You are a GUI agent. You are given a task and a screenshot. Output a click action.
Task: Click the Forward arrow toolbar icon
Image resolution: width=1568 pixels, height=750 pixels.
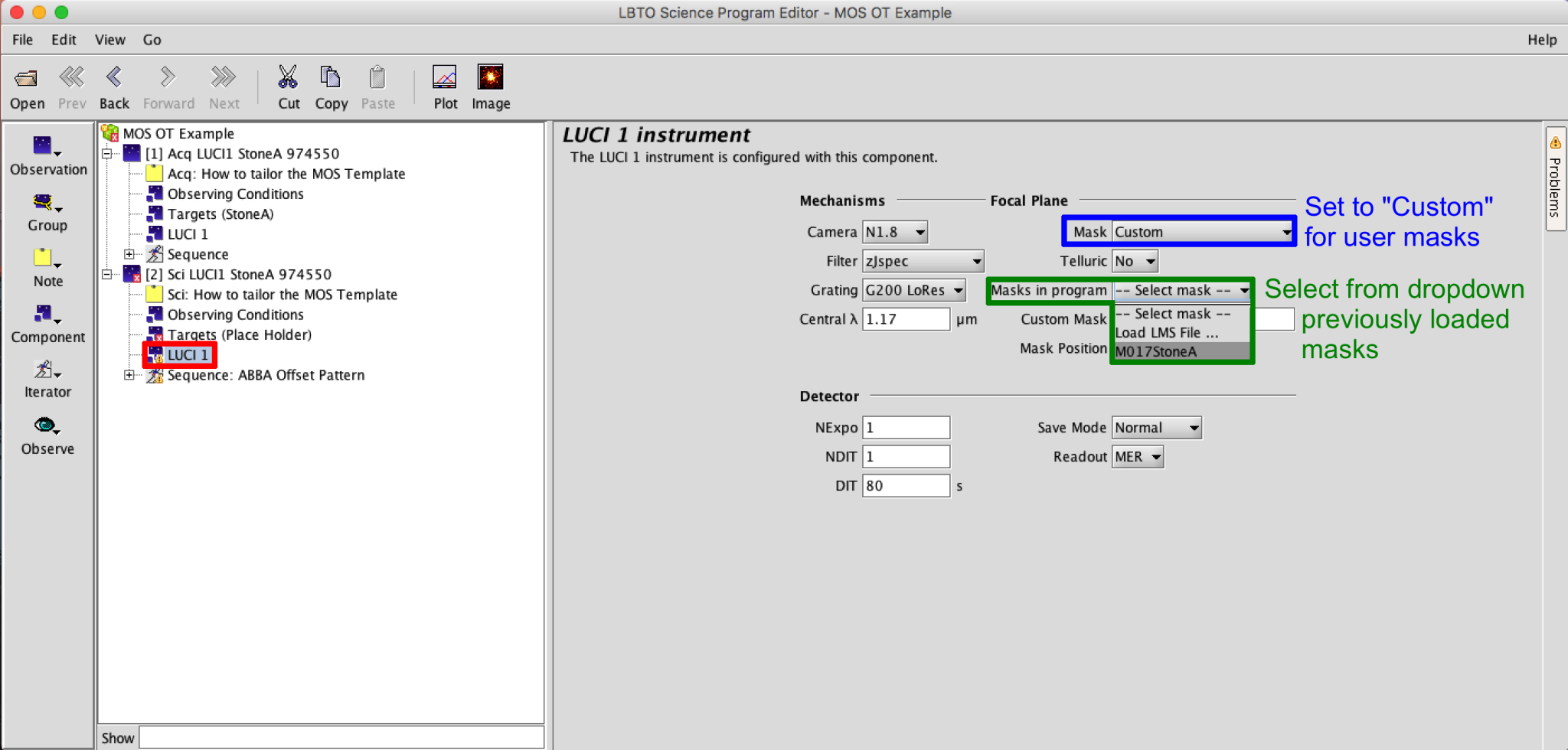168,77
